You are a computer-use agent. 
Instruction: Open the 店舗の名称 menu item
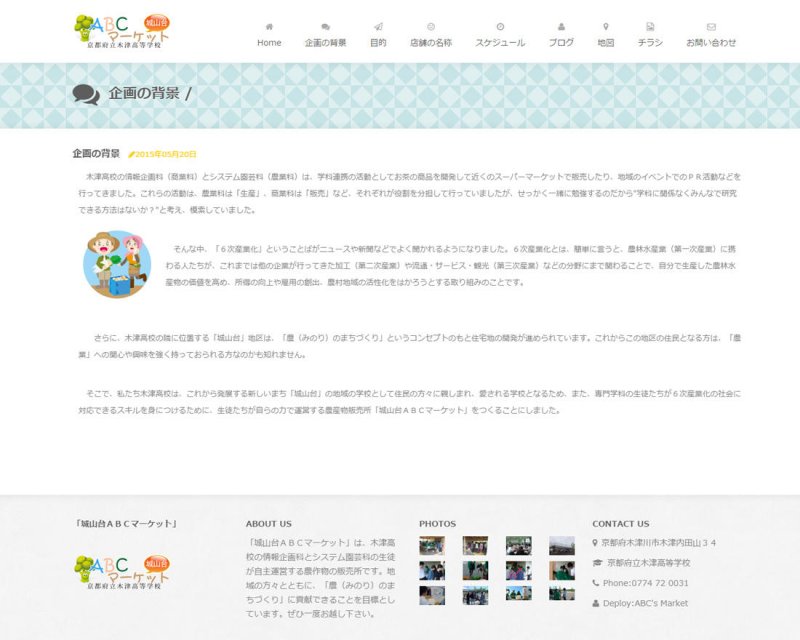431,43
